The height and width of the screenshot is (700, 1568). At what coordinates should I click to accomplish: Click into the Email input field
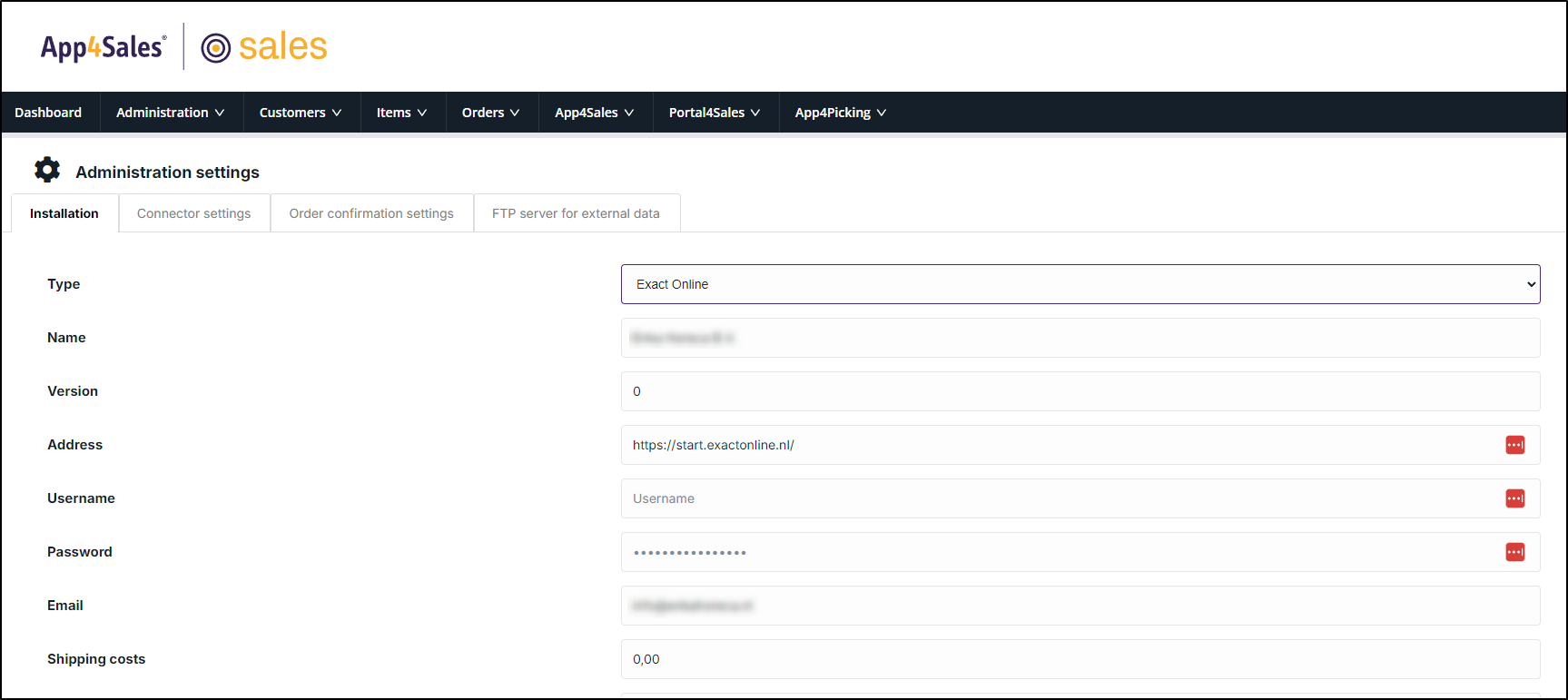1080,606
